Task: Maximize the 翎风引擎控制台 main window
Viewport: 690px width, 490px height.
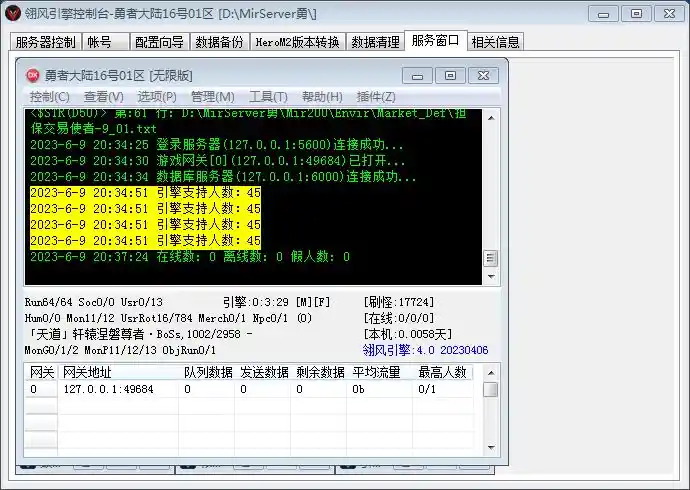Action: [x=636, y=14]
